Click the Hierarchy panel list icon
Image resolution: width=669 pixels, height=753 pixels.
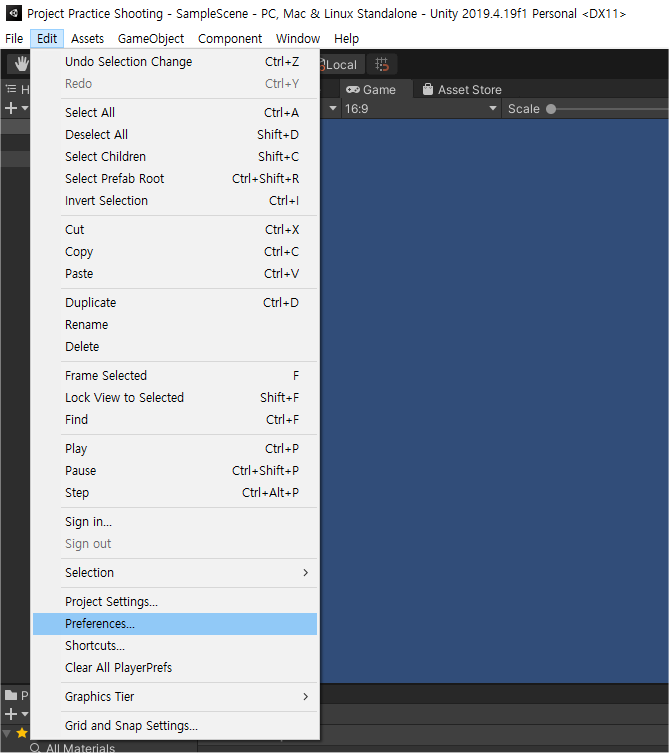[11, 89]
